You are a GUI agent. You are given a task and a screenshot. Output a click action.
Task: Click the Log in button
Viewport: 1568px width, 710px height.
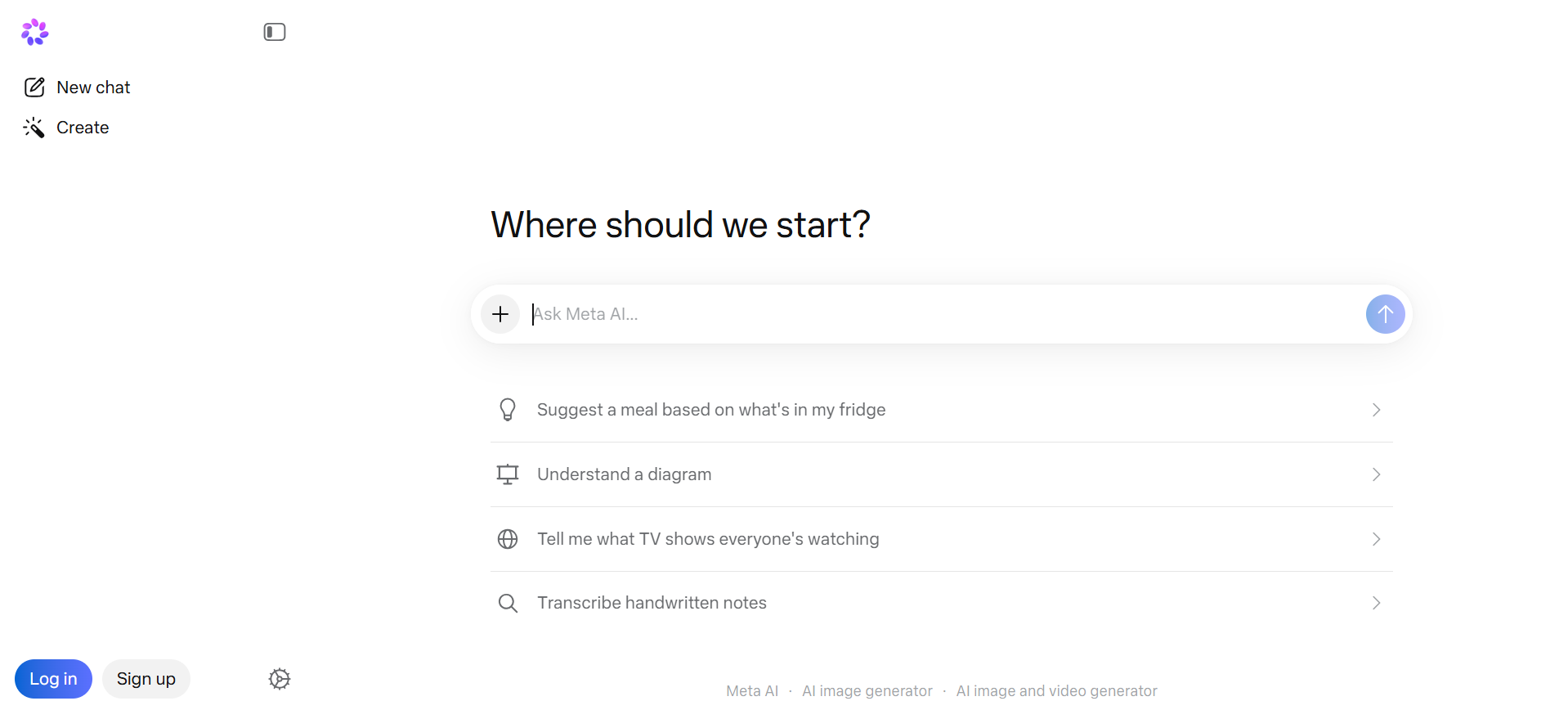tap(53, 679)
